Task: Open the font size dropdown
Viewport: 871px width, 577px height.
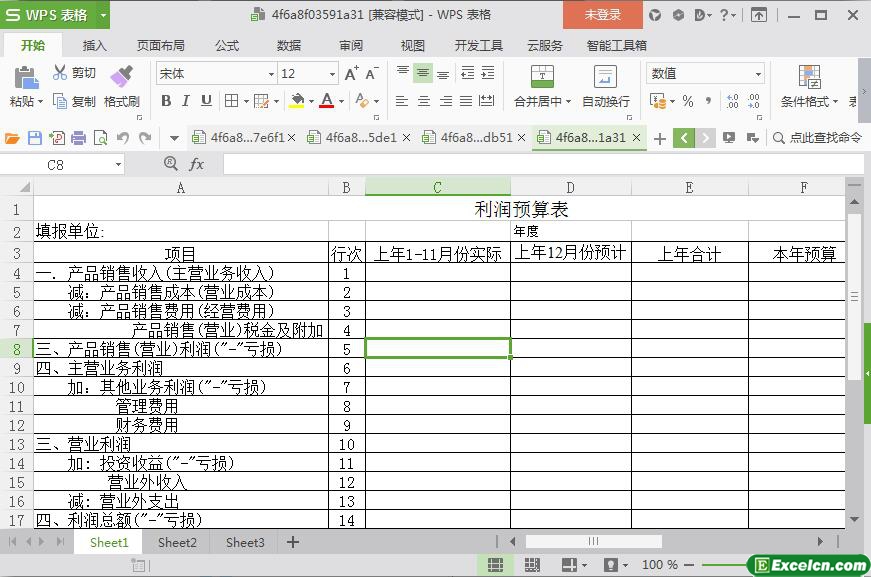Action: (332, 73)
